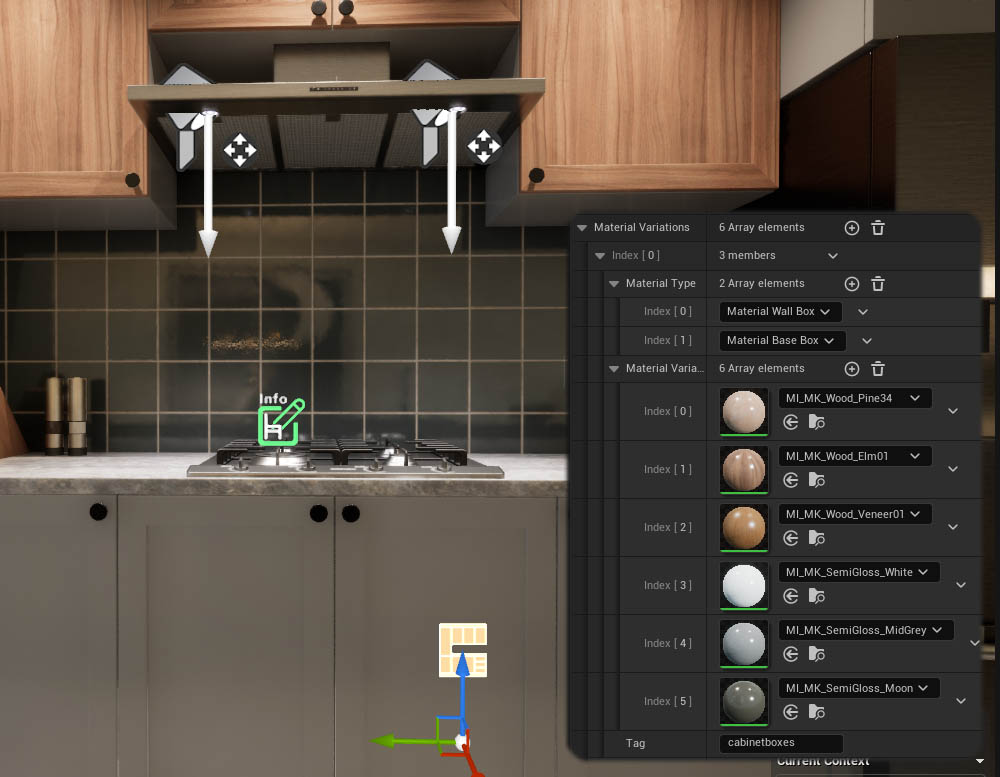Clear the inner Material Varia... array with trash
1000x777 pixels.
point(878,369)
